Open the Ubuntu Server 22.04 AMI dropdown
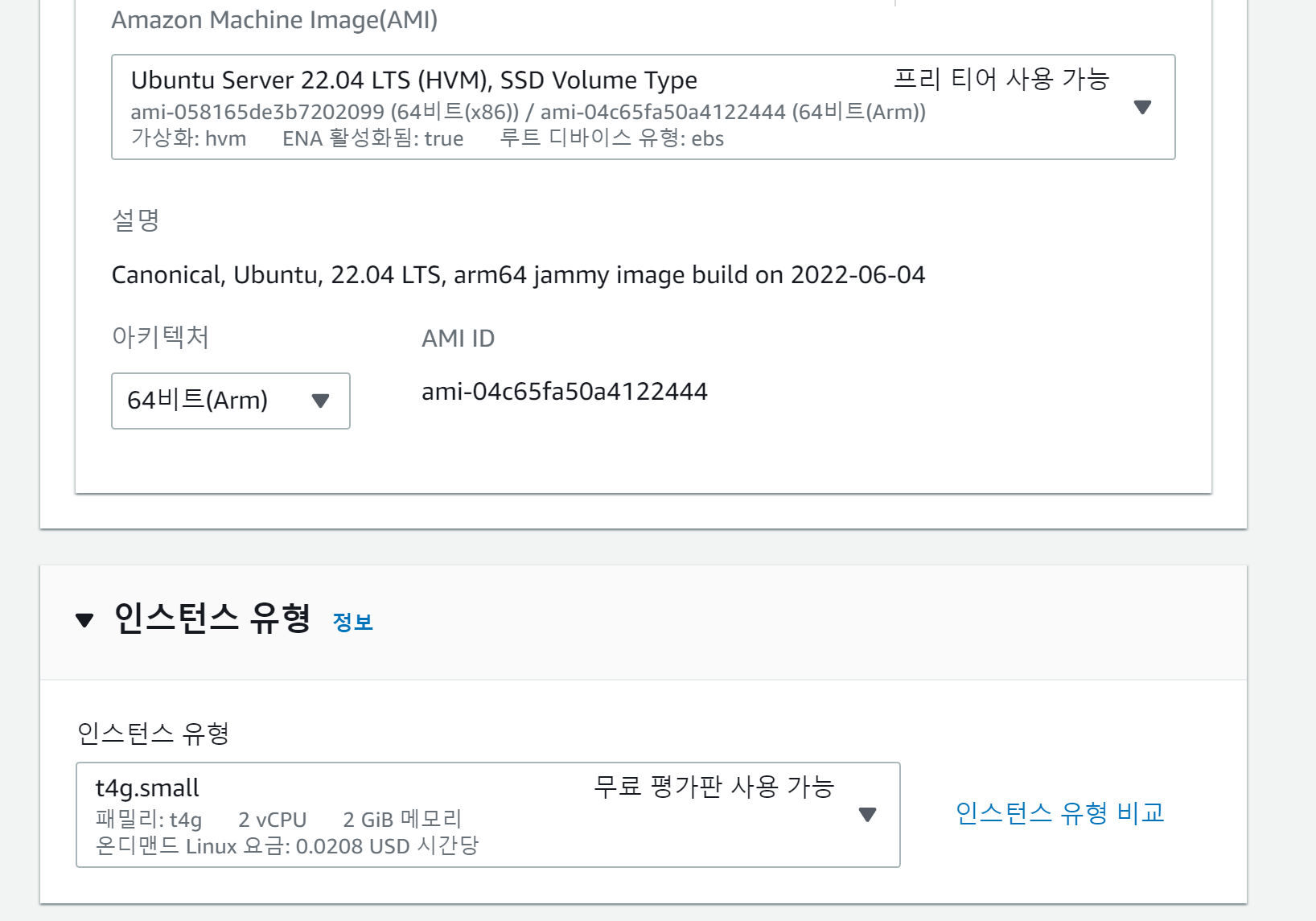The height and width of the screenshot is (921, 1316). (643, 107)
